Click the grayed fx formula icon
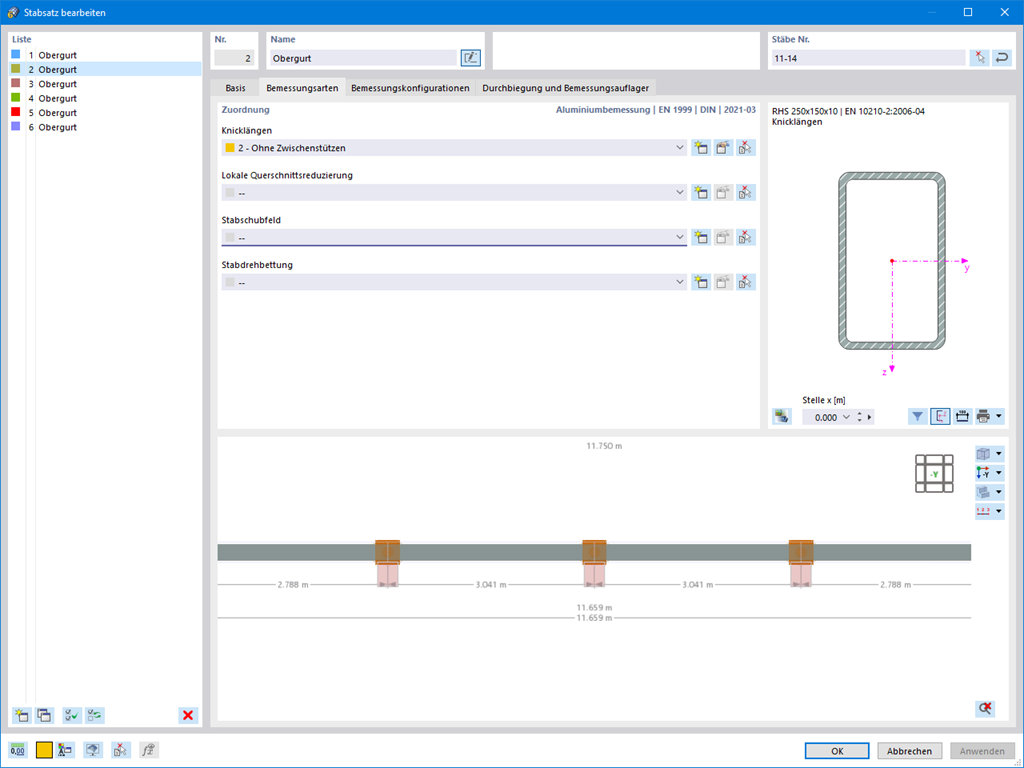This screenshot has width=1024, height=768. pyautogui.click(x=149, y=750)
